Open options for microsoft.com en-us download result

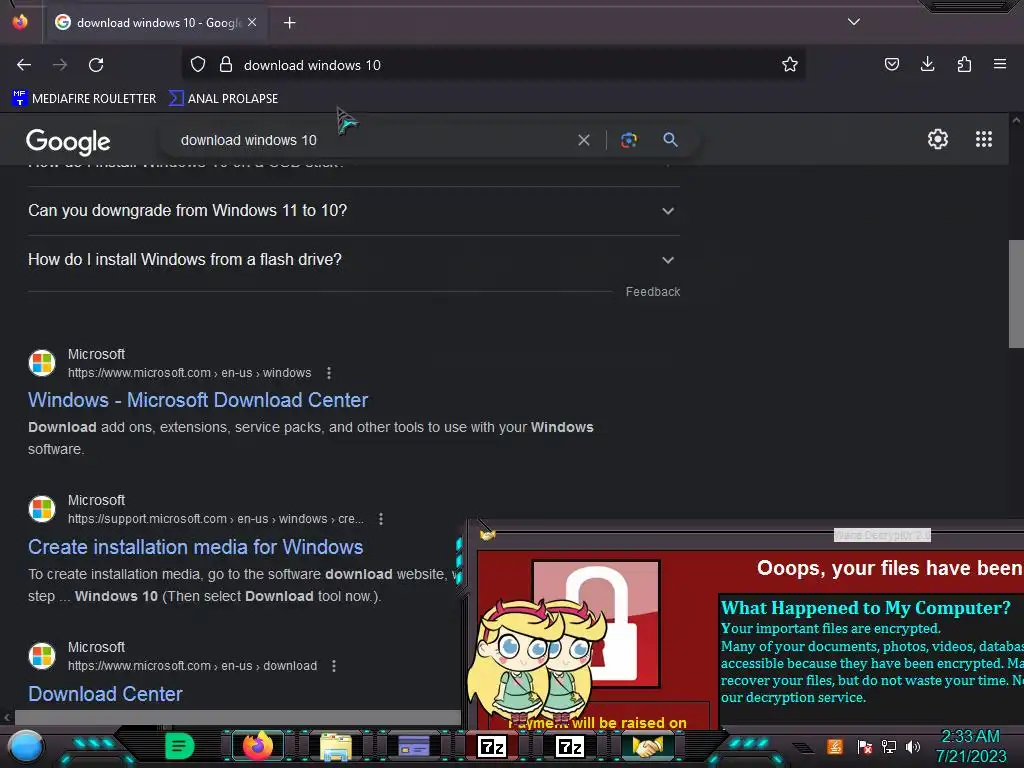(x=334, y=666)
